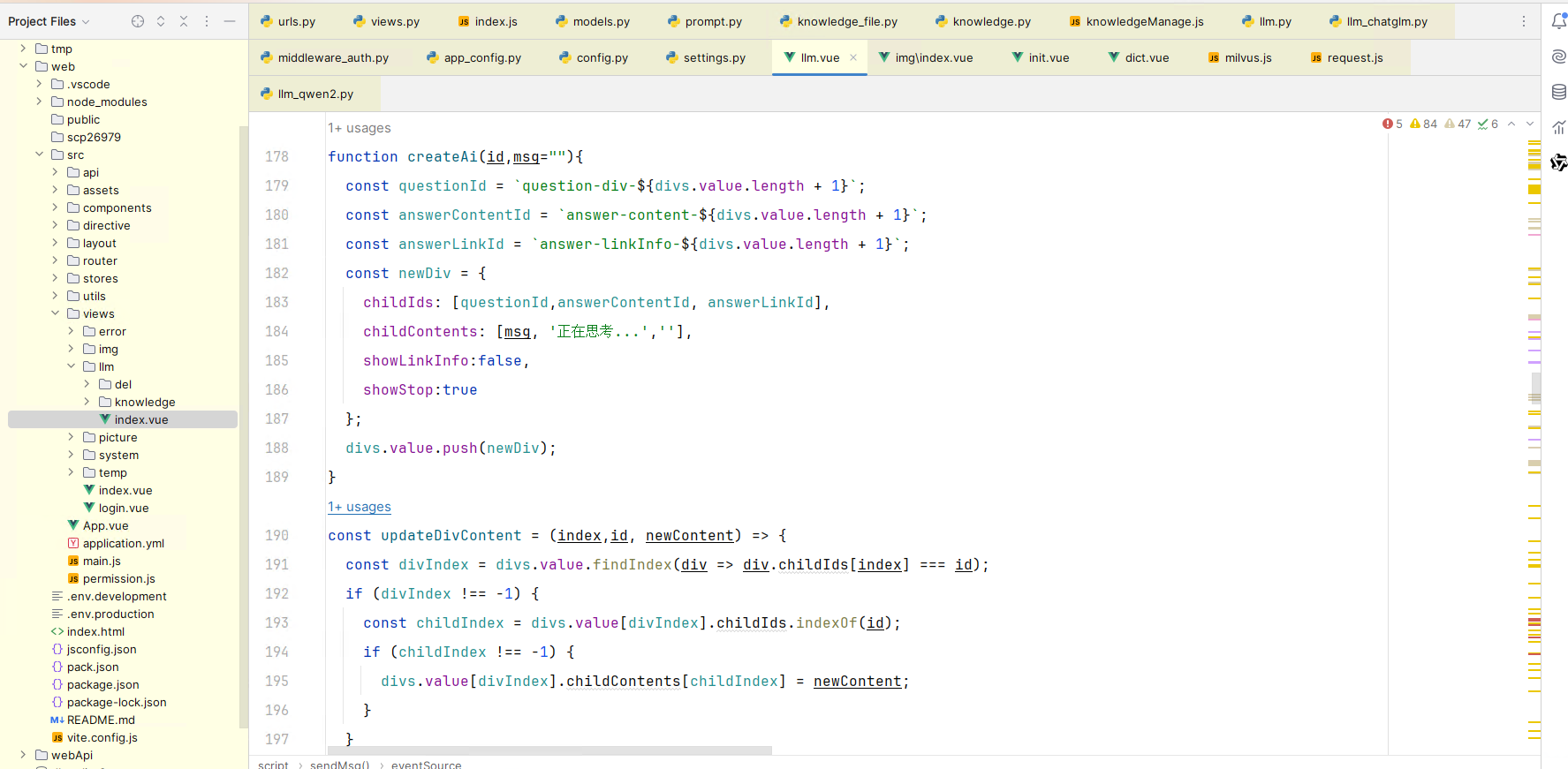Click the horizontal scrollbar below the editor
The width and height of the screenshot is (1568, 769).
click(549, 750)
